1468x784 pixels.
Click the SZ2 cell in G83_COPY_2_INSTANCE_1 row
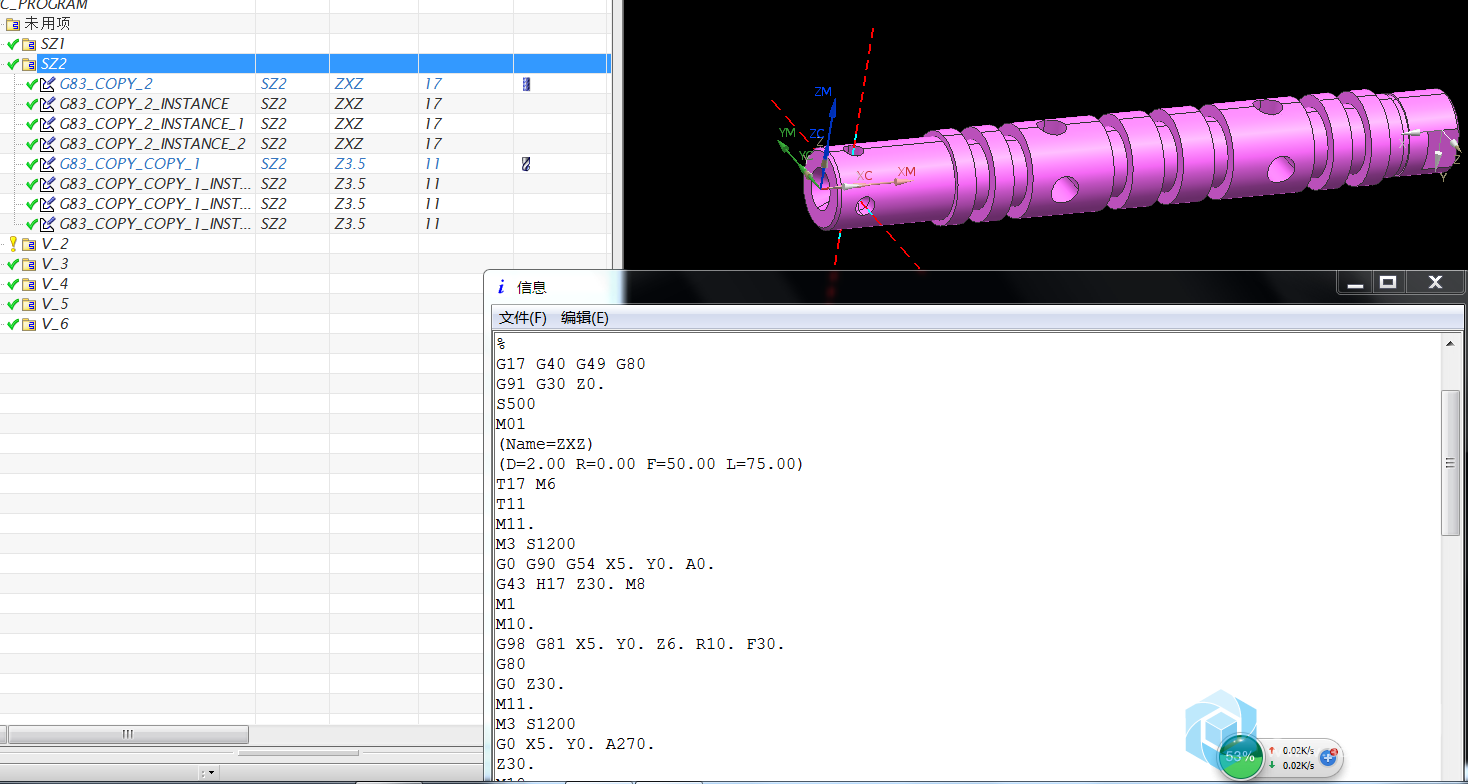[273, 124]
